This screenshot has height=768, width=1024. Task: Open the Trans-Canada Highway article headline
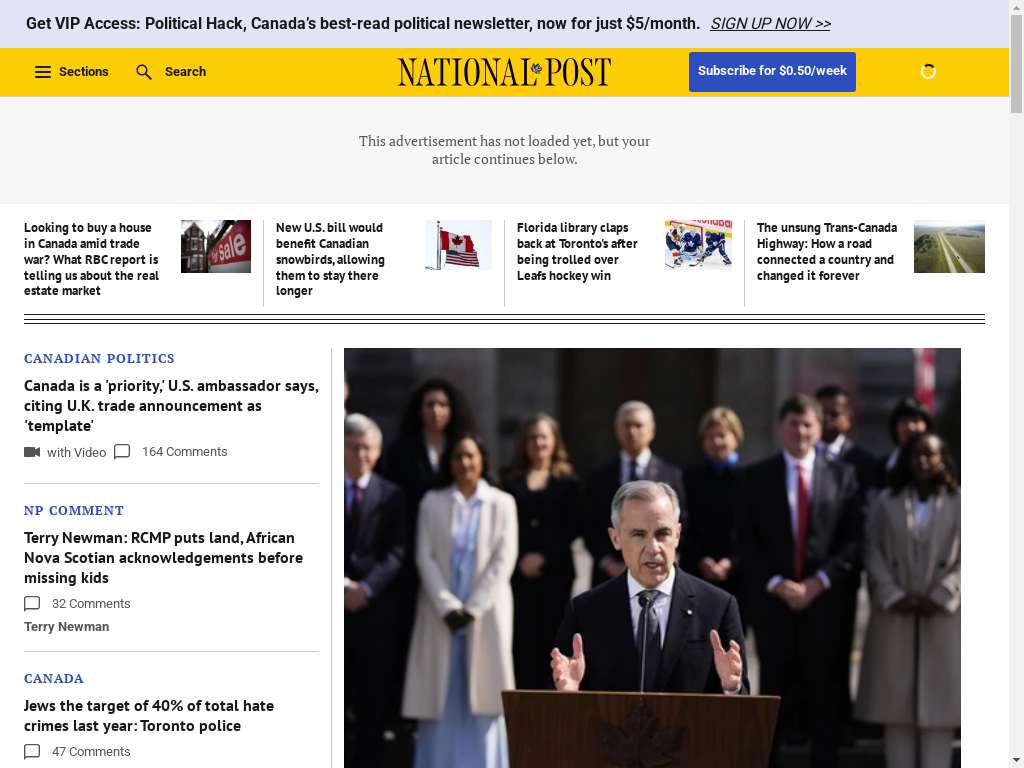click(x=827, y=251)
